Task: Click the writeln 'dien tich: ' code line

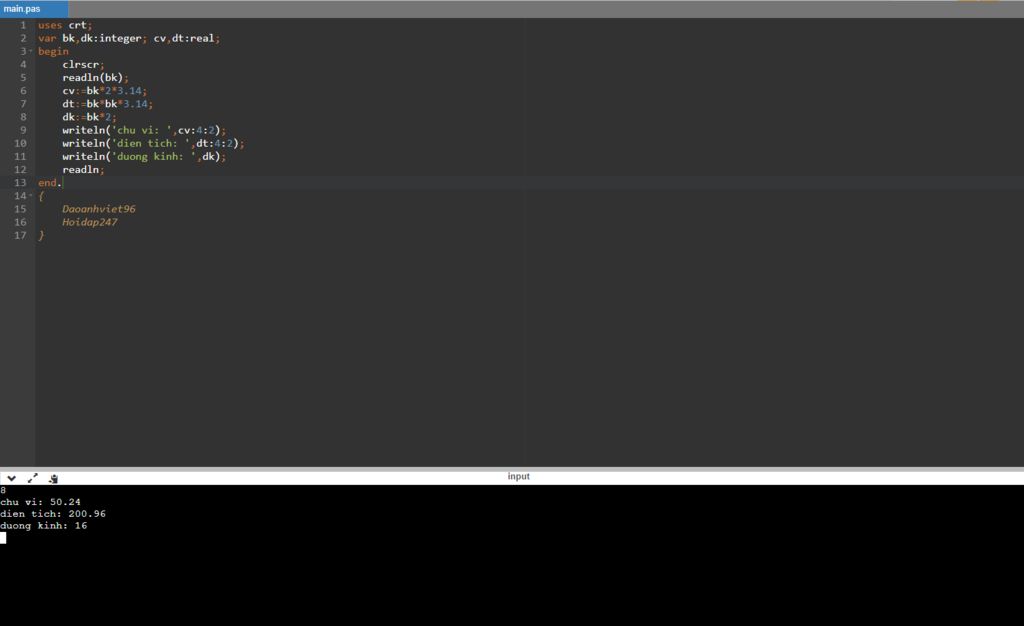Action: click(153, 143)
